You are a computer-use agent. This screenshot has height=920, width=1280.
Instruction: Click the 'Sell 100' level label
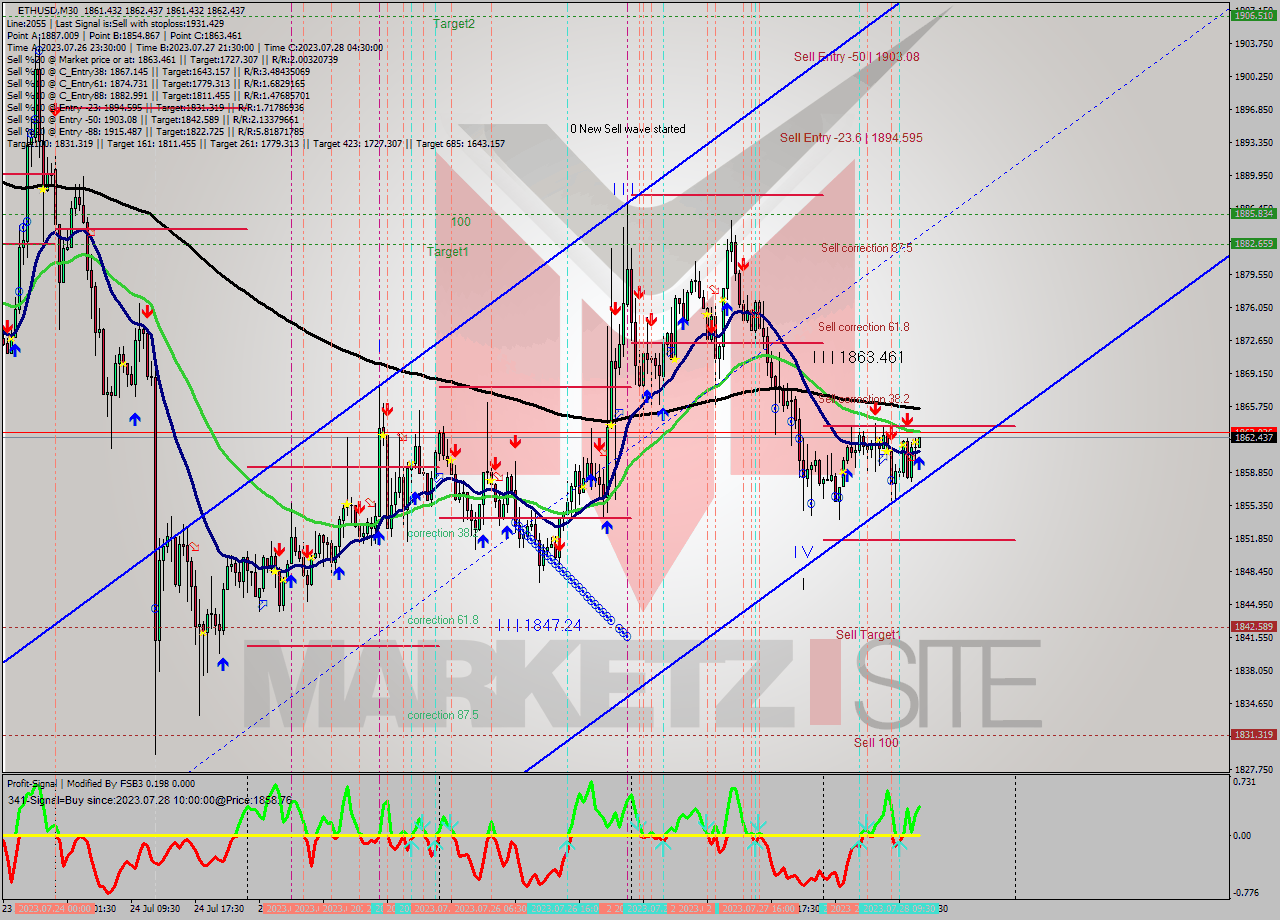pos(875,742)
